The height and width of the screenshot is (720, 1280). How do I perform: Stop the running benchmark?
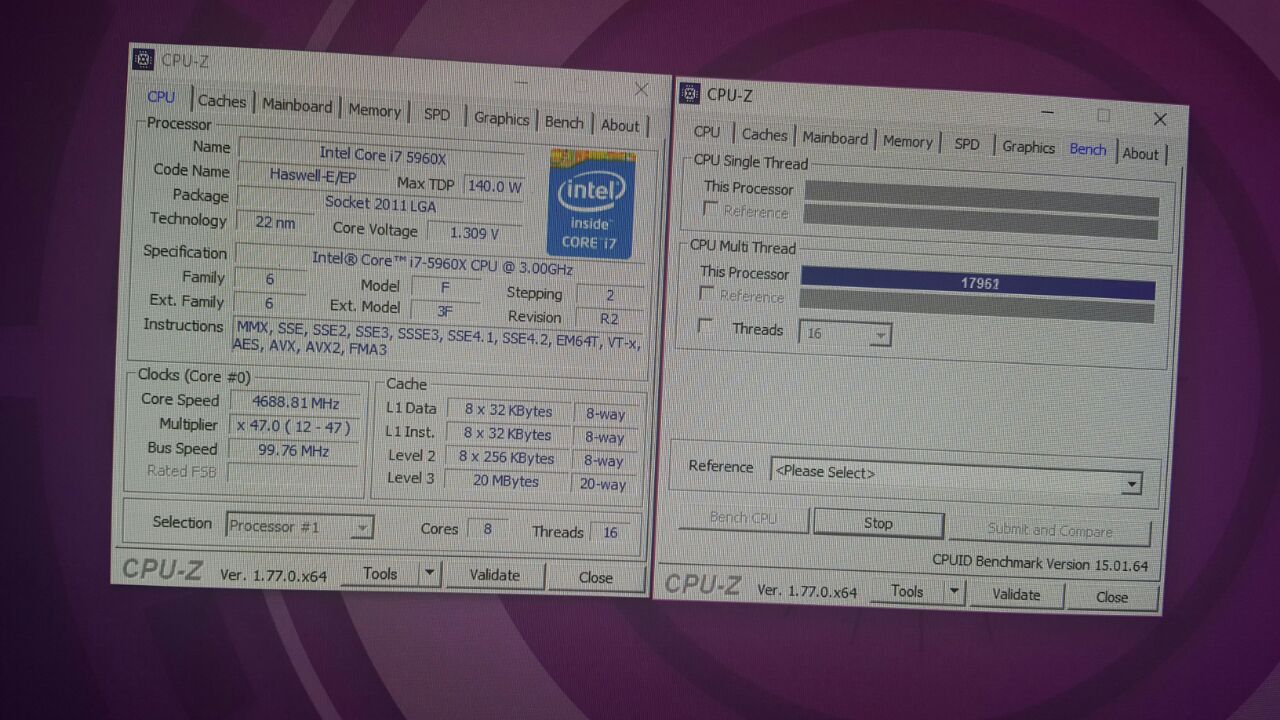878,523
